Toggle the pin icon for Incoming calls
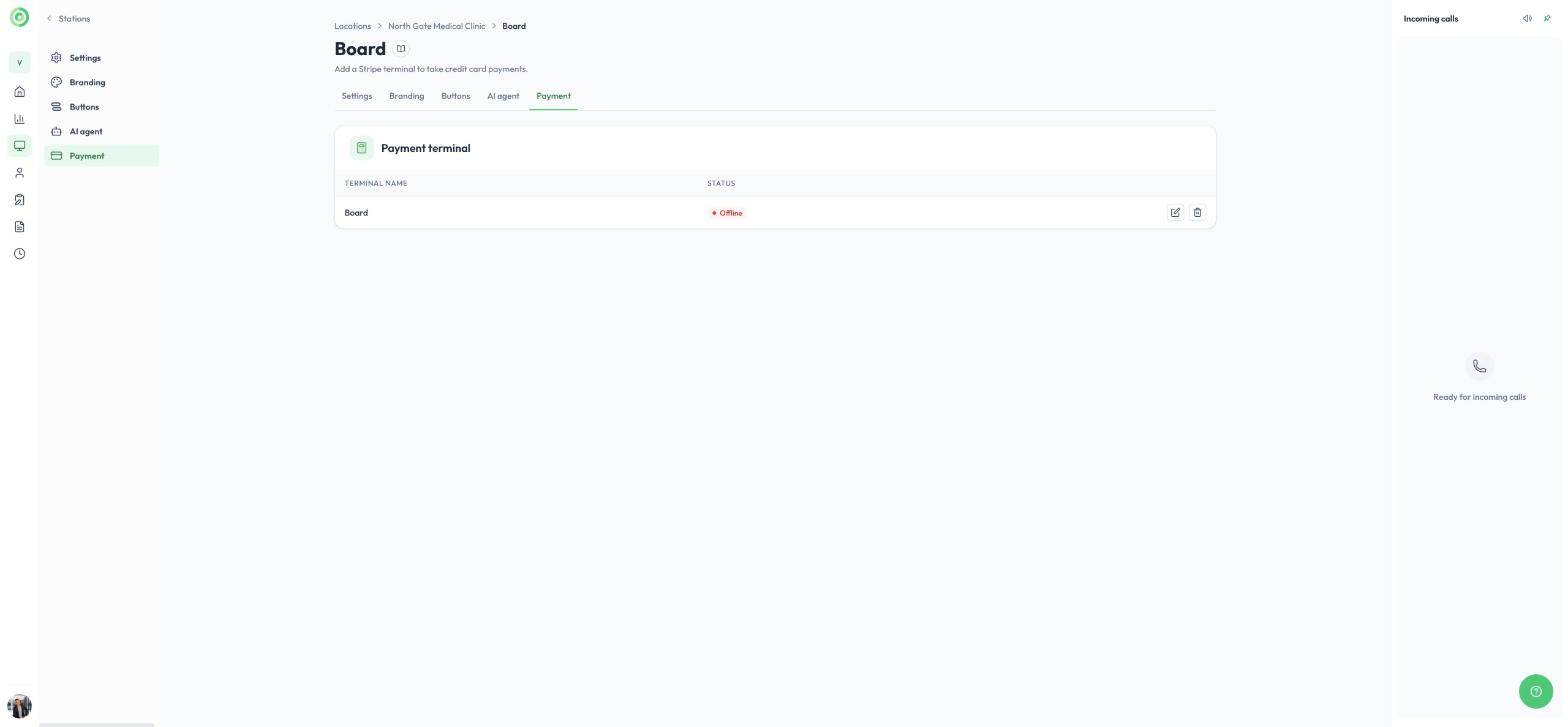Viewport: 1568px width, 727px height. [1547, 19]
